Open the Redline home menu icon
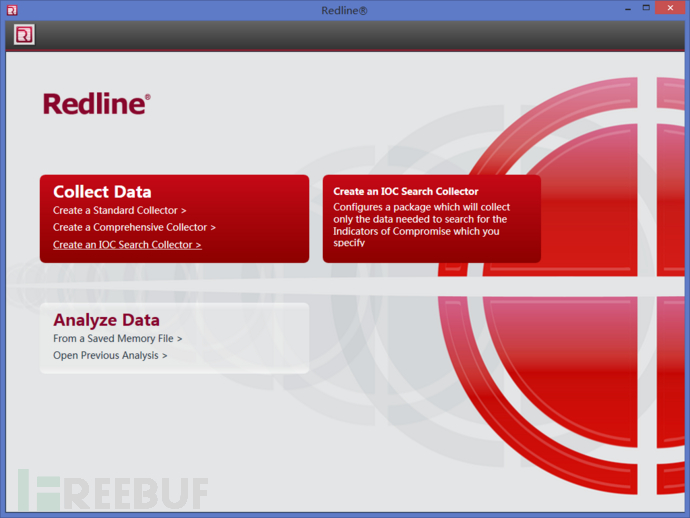This screenshot has height=518, width=690. click(x=24, y=35)
